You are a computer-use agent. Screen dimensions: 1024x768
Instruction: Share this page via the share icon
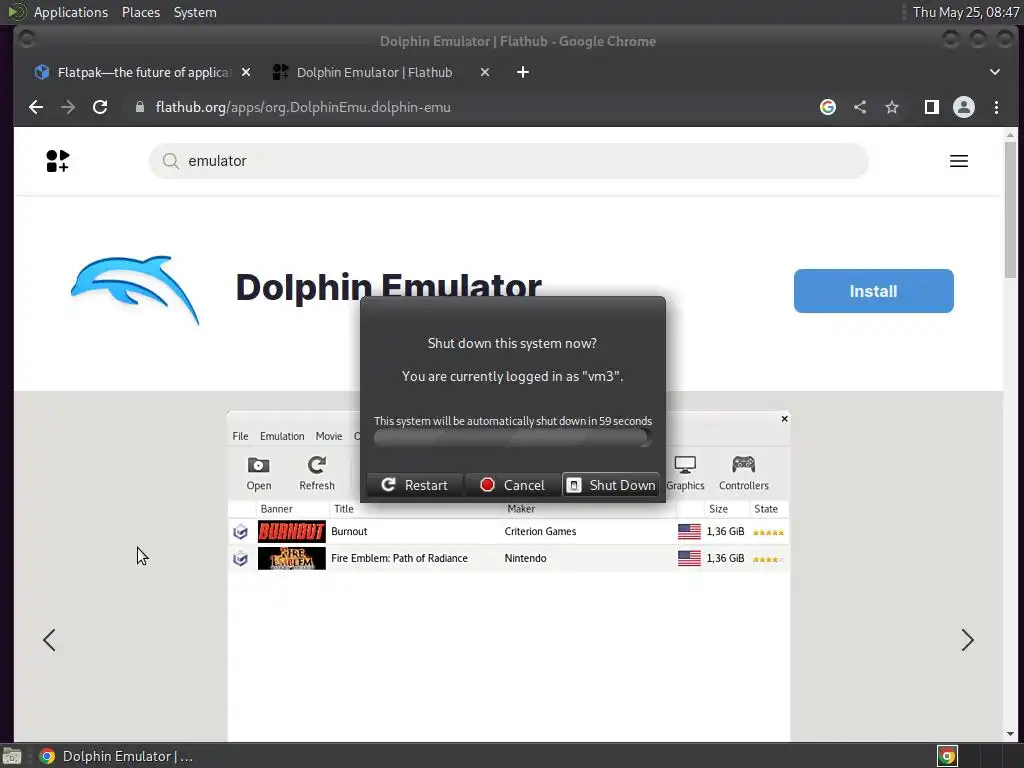point(860,107)
